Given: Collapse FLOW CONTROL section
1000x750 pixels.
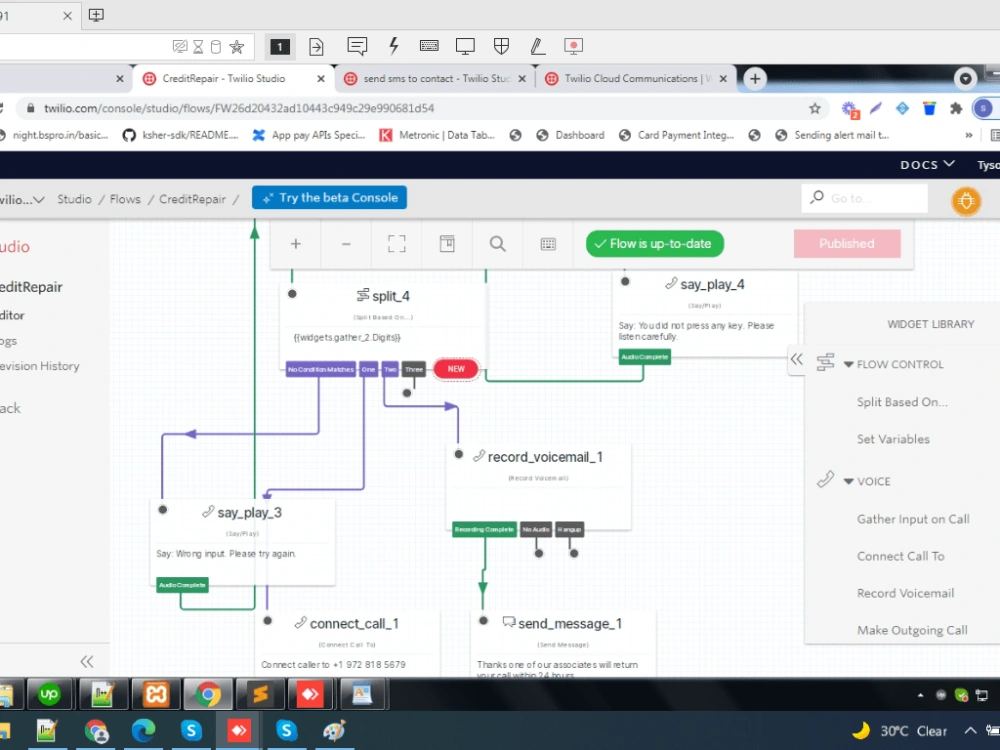Looking at the screenshot, I should [849, 365].
